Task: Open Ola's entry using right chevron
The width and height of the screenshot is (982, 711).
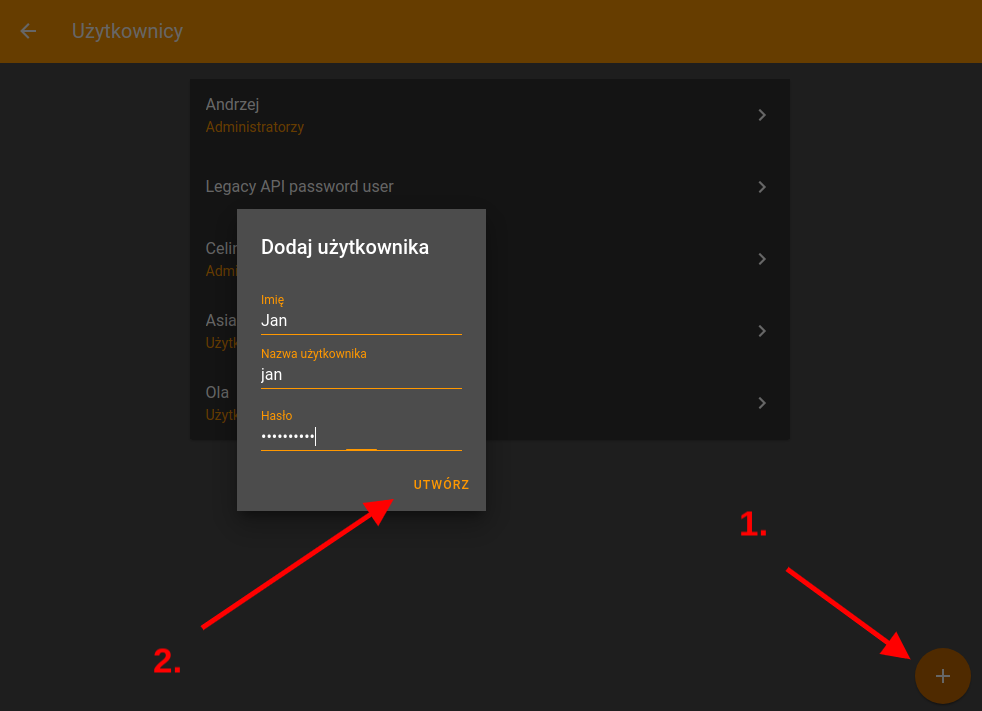Action: tap(762, 403)
